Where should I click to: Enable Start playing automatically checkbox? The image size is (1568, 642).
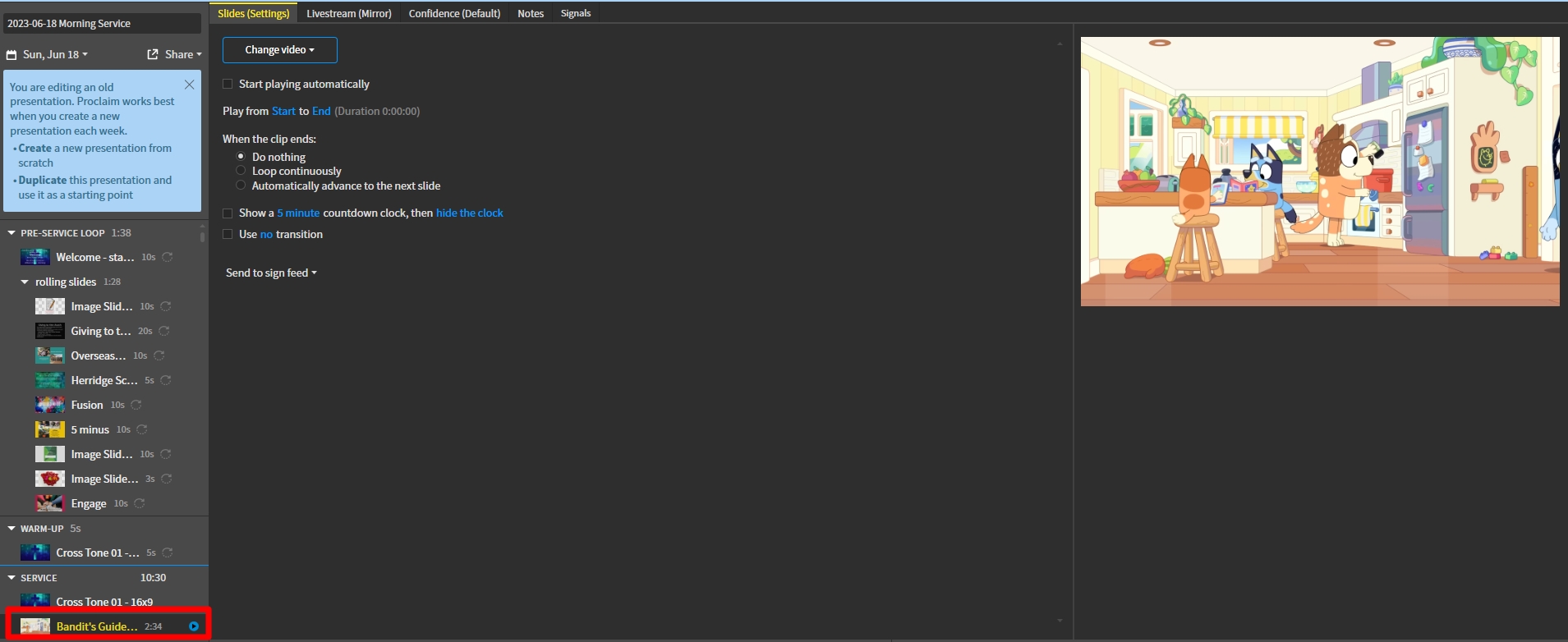228,84
